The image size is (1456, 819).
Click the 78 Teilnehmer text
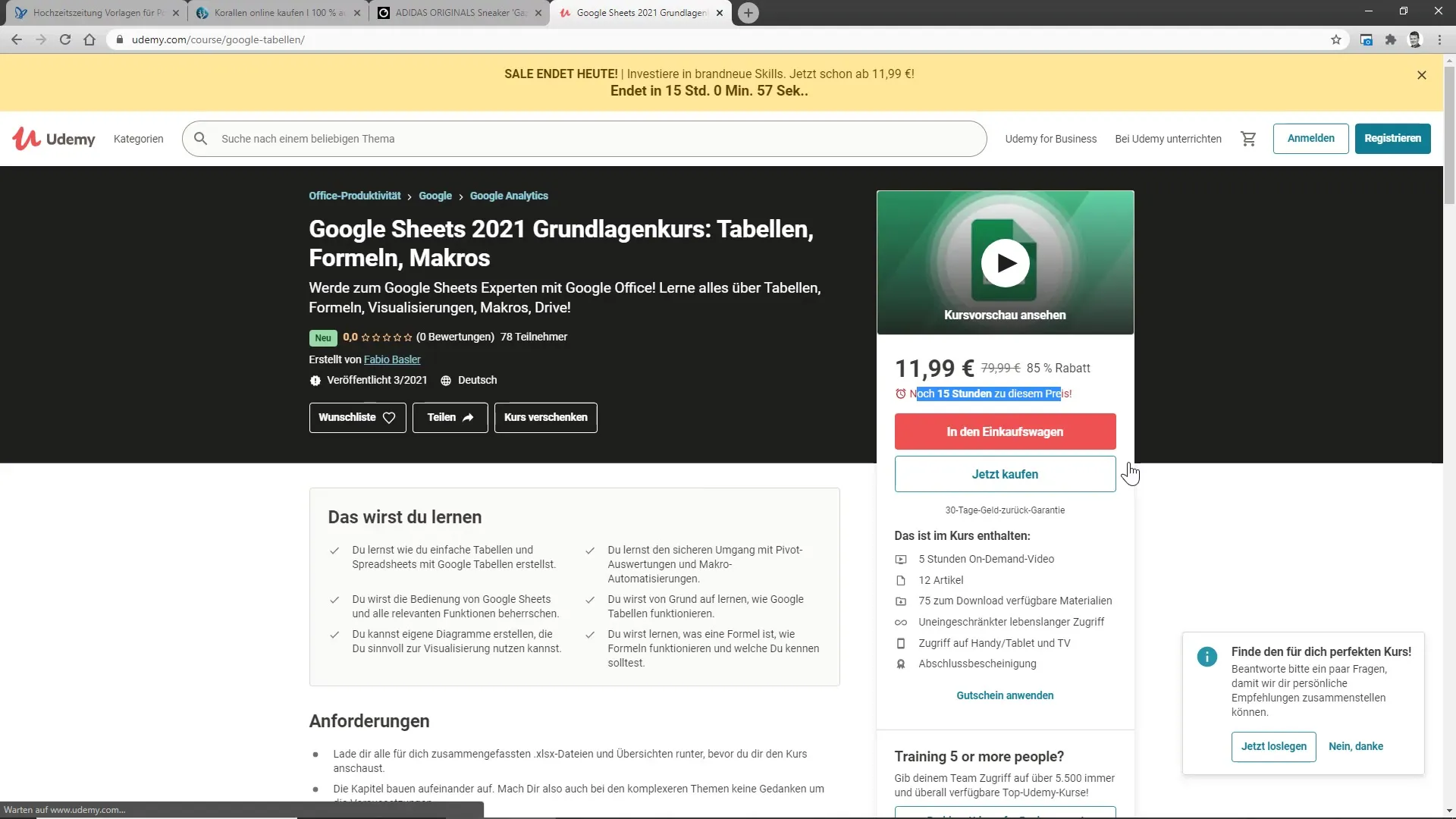pos(533,337)
